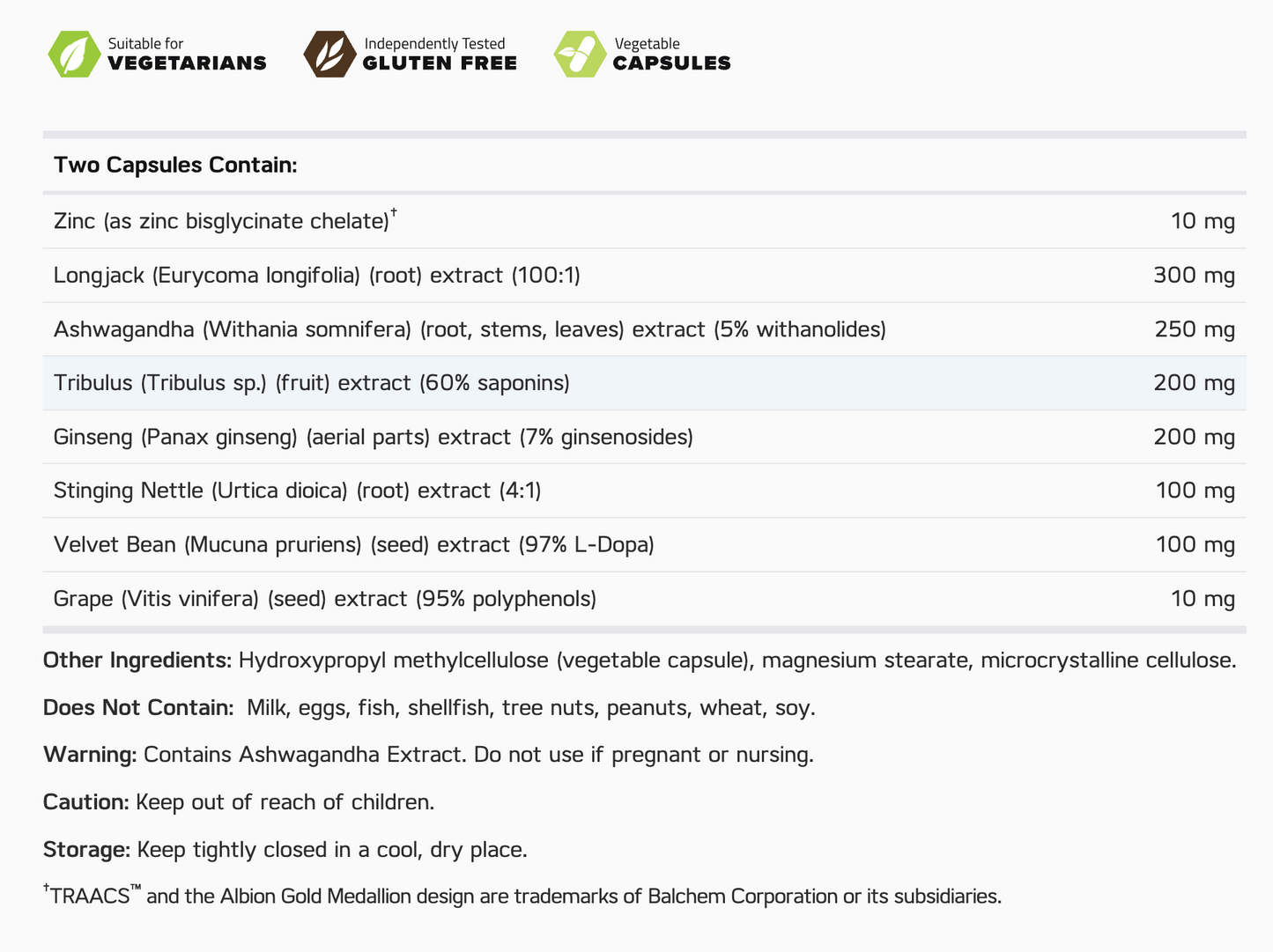Select the "Other Ingredients:" bold label

(137, 660)
